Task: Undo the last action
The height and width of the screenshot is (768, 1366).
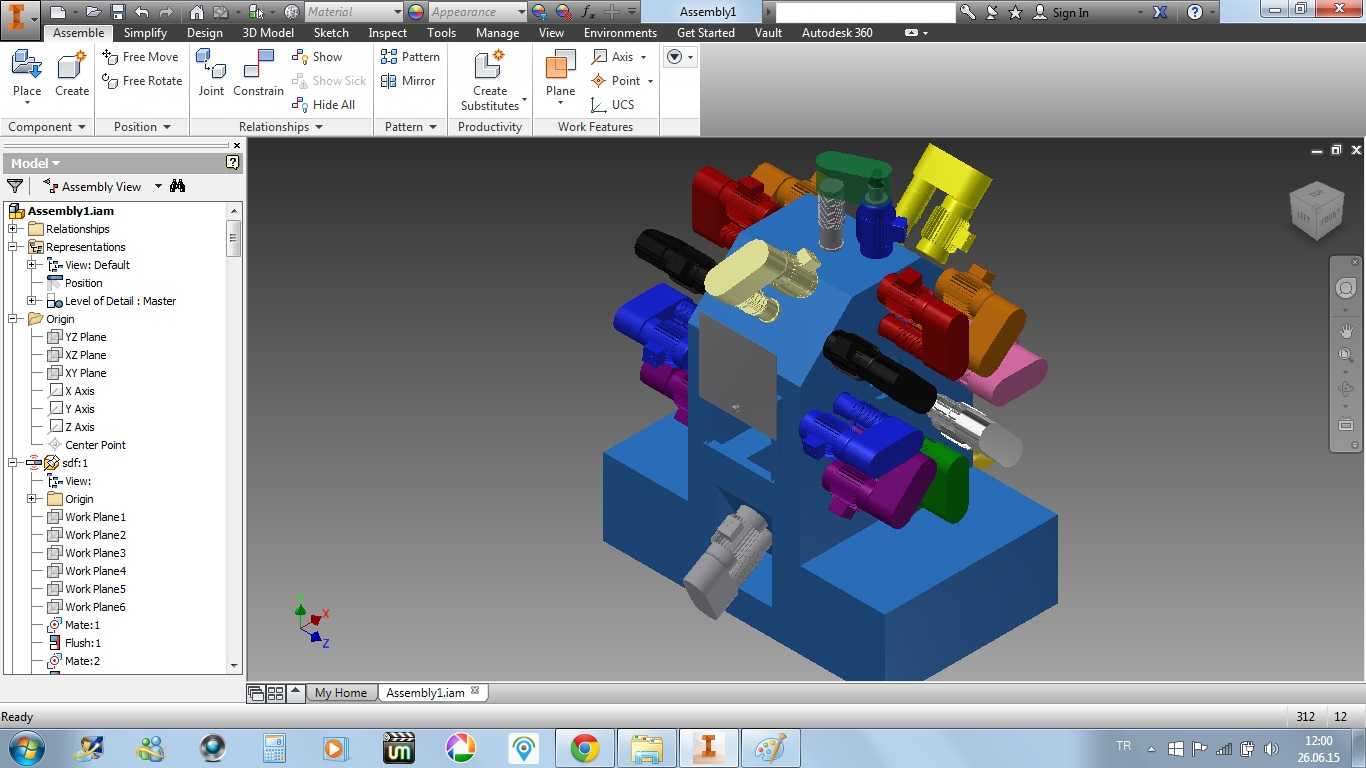Action: tap(141, 12)
